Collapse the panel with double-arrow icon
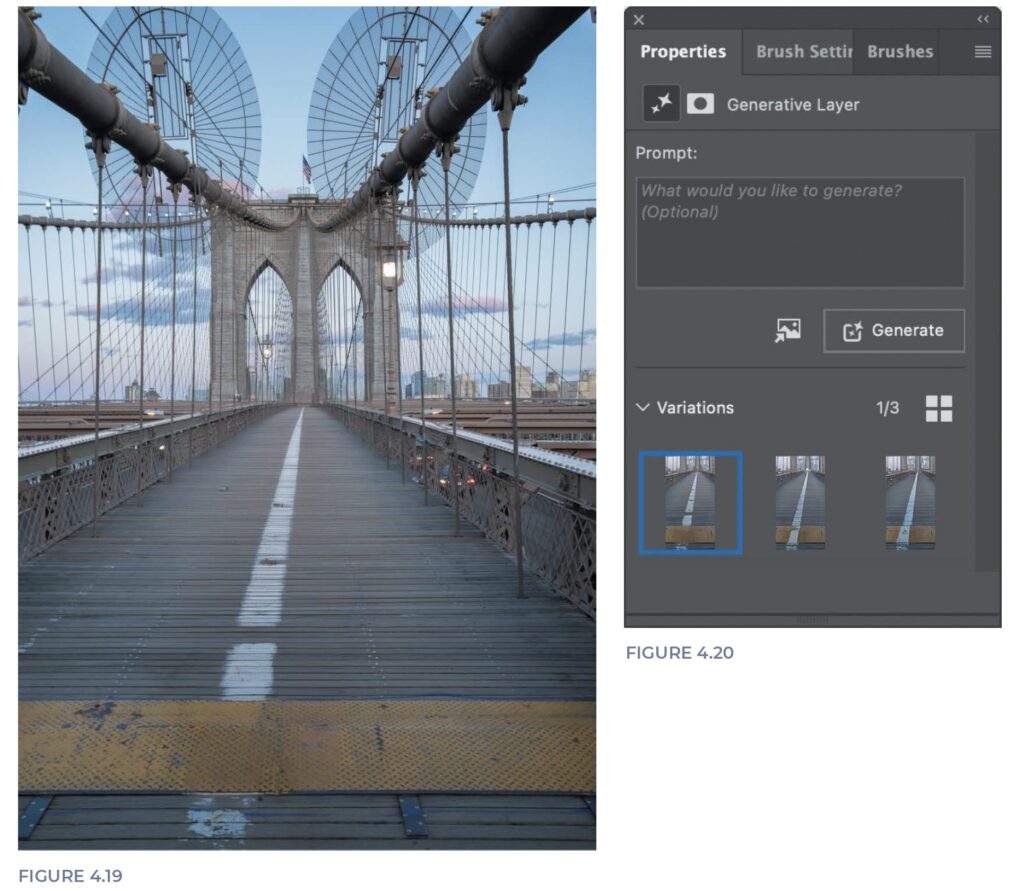The image size is (1024, 891). [983, 19]
